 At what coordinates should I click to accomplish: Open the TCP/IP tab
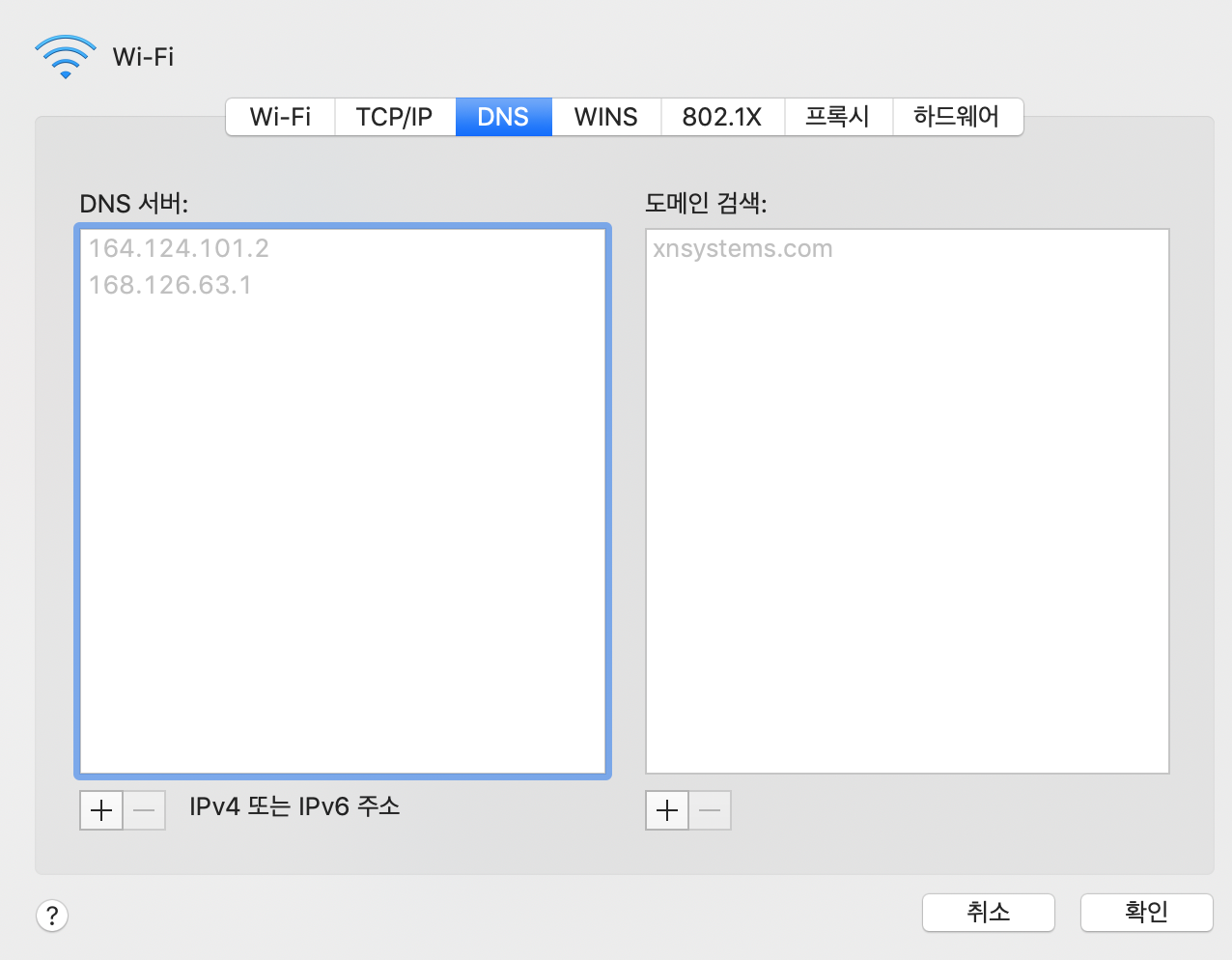(x=394, y=117)
